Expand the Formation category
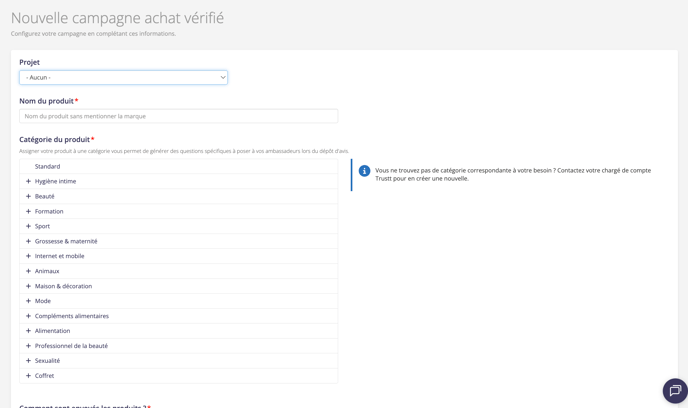Viewport: 688px width, 408px height. tap(28, 211)
